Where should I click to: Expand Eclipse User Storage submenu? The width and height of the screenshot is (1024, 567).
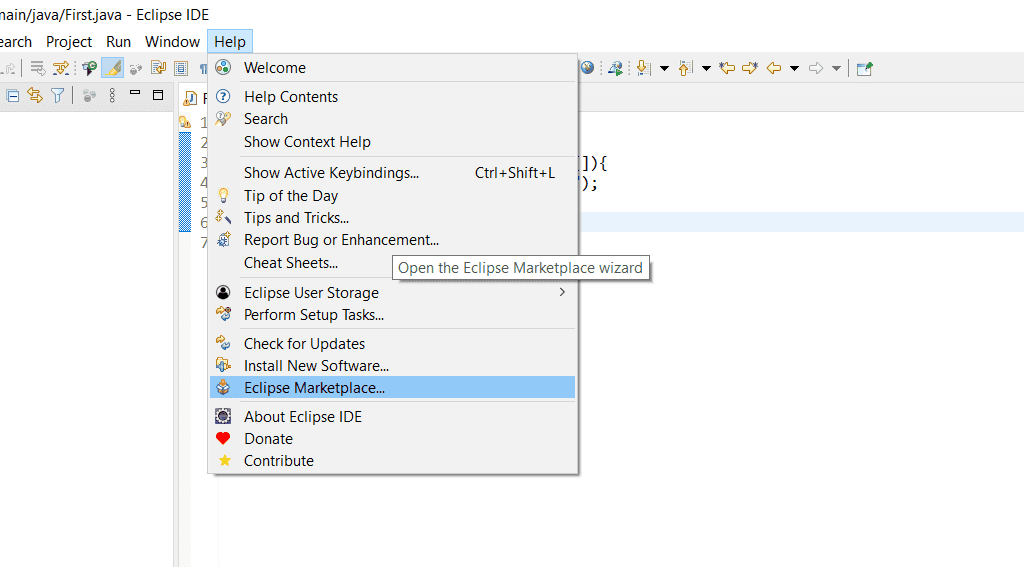coord(392,293)
